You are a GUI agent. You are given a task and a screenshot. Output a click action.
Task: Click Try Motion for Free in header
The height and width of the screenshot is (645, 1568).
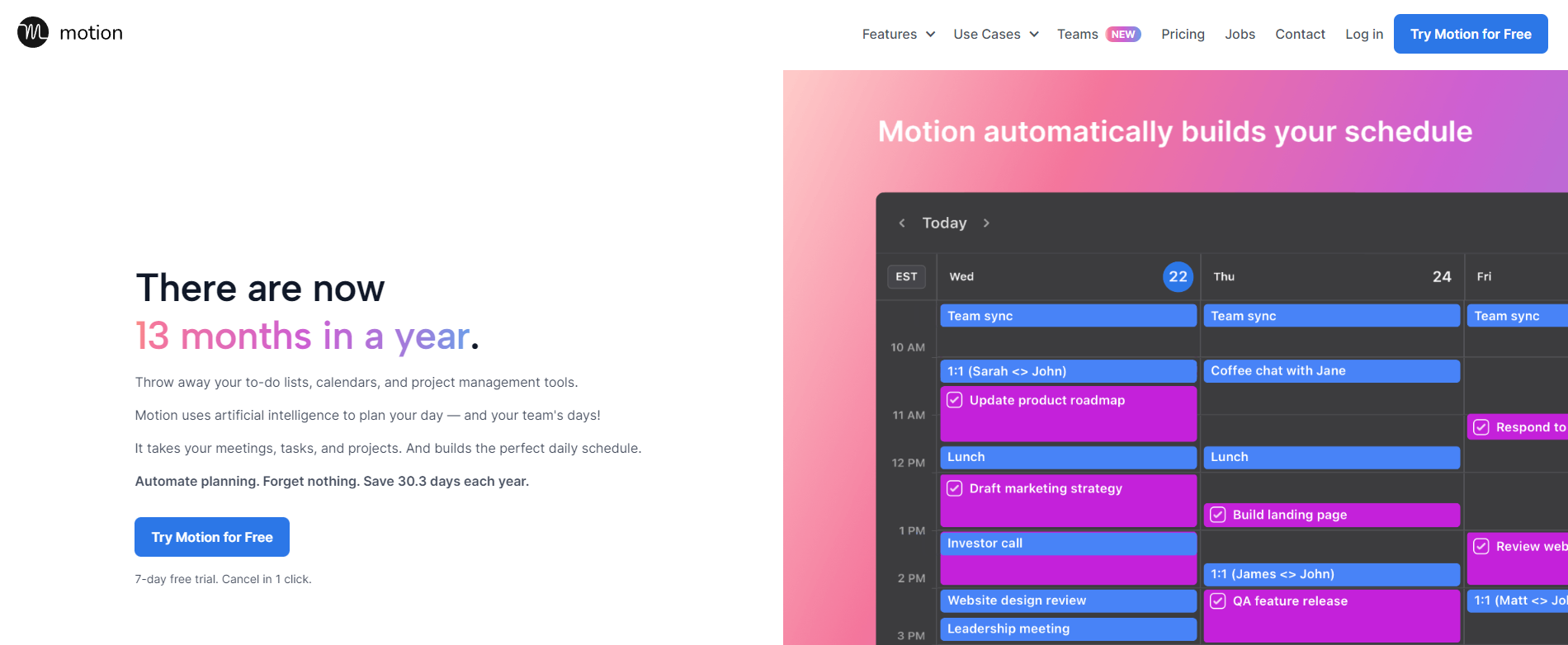click(1471, 34)
